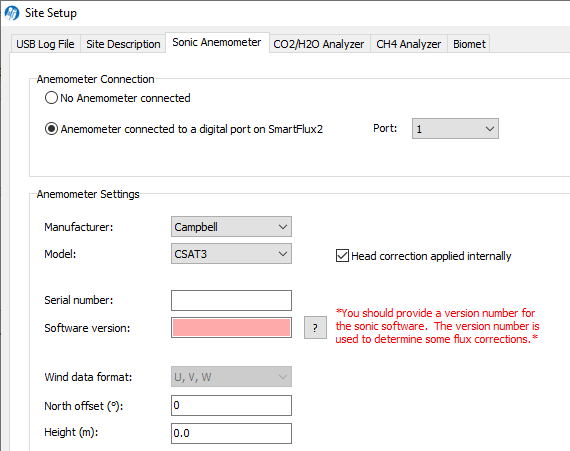This screenshot has height=451, width=570.
Task: Click the North offset (°): label
Action: point(84,406)
